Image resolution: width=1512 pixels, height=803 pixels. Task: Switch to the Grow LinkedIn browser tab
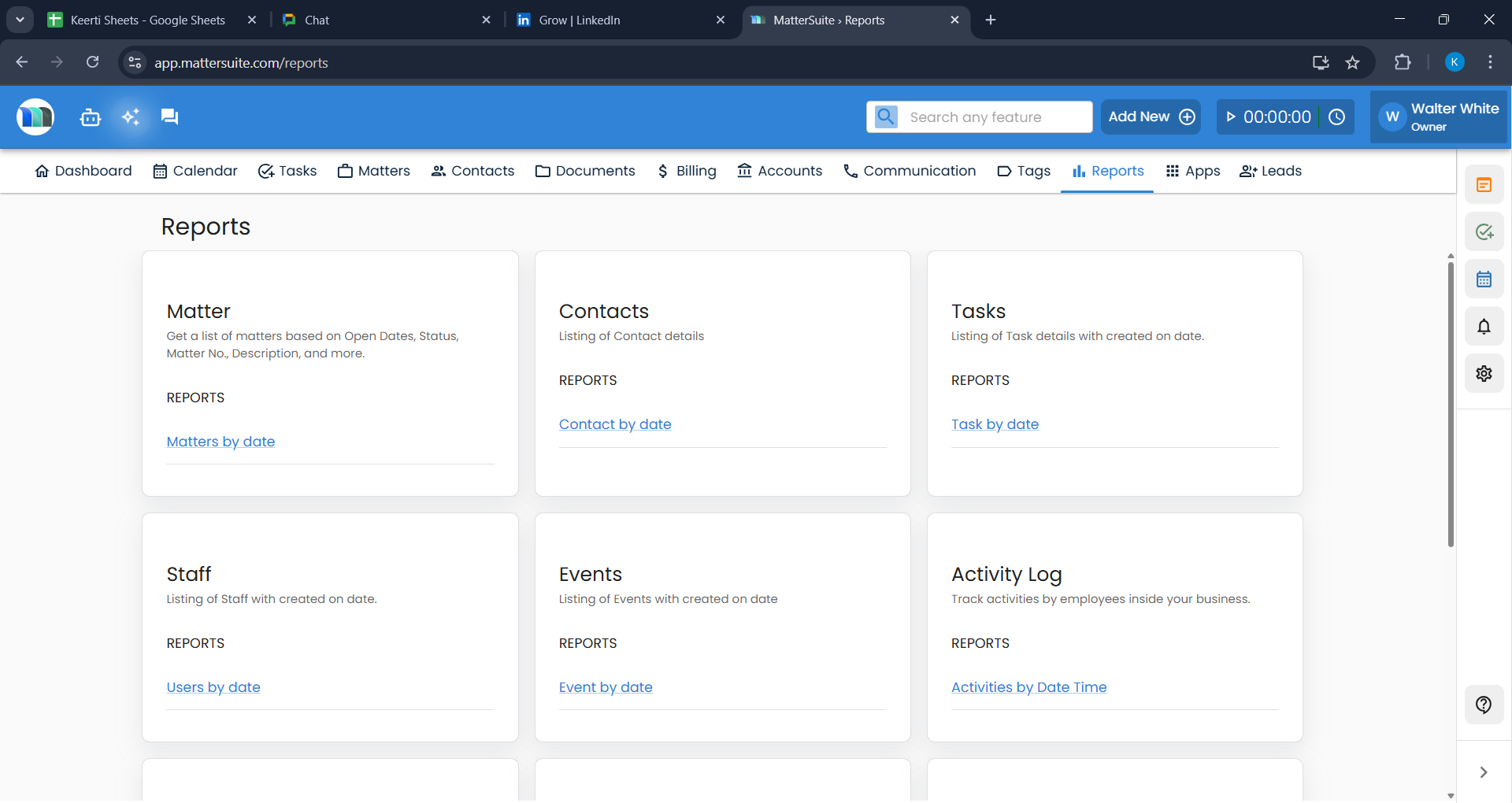coord(580,20)
